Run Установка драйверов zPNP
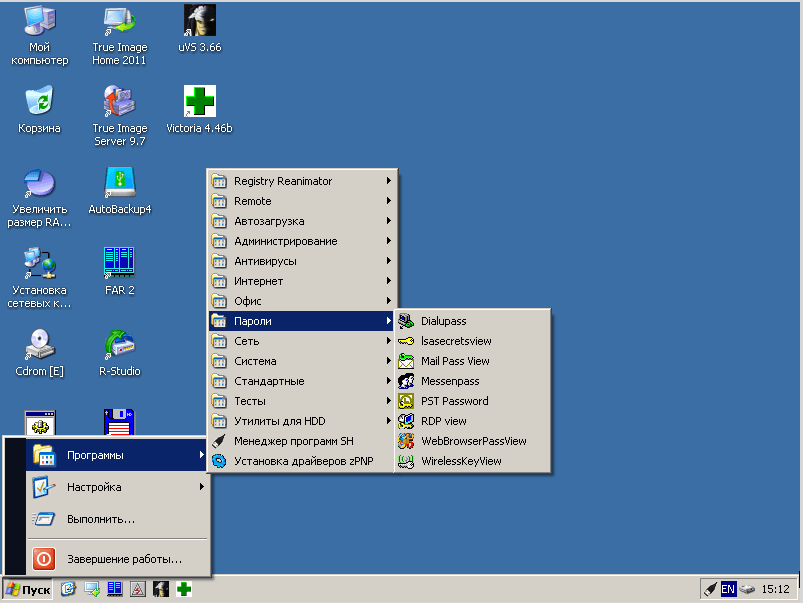Screen dimensions: 803x603 (302, 461)
